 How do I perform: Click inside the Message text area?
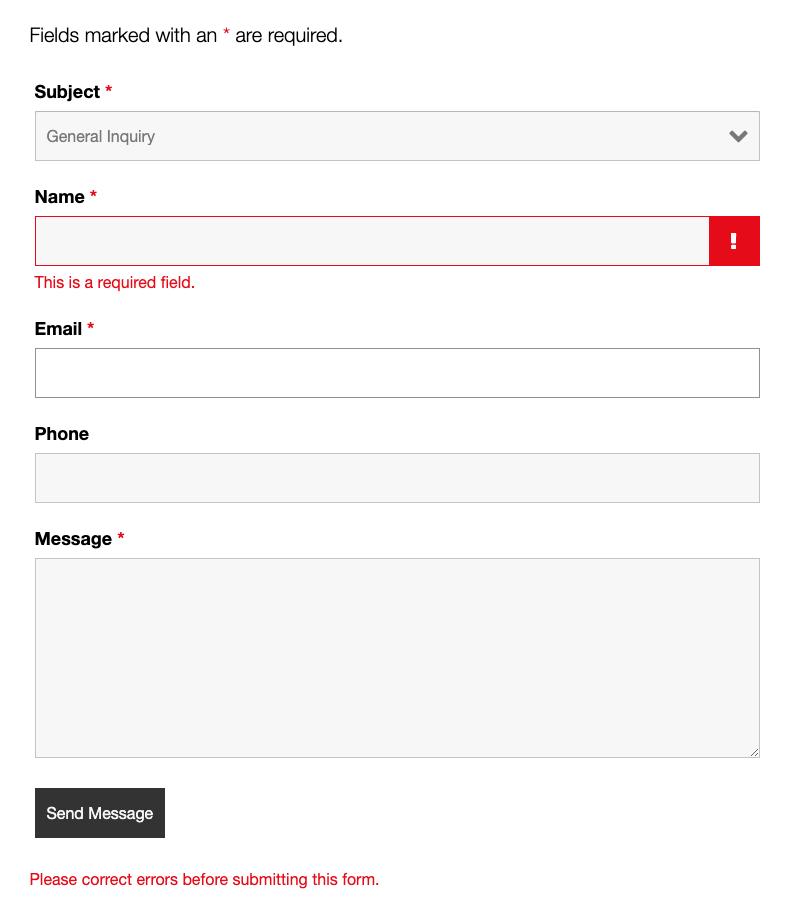coord(397,657)
